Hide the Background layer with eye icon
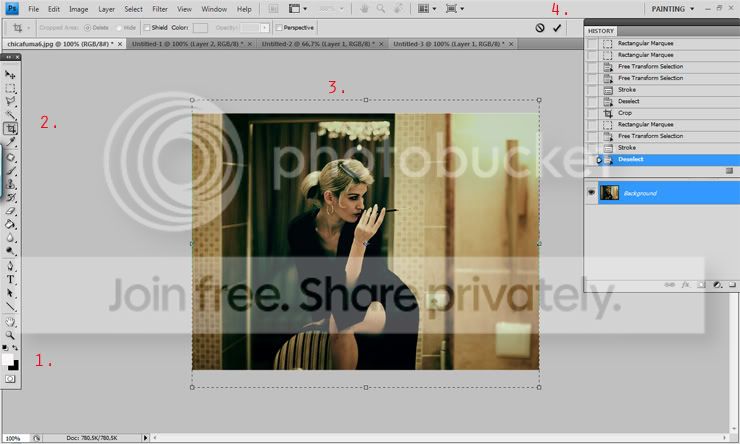This screenshot has width=740, height=444. click(591, 193)
